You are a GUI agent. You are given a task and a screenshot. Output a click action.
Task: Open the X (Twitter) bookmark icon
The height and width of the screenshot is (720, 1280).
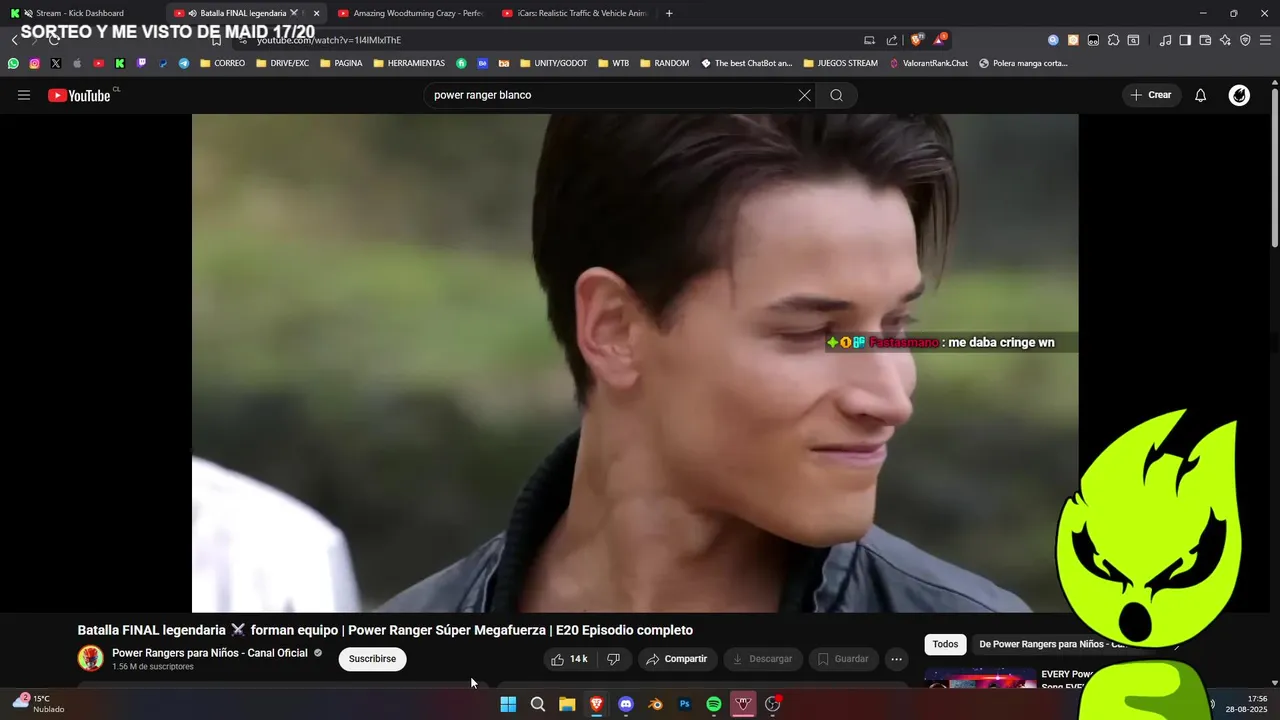coord(55,63)
